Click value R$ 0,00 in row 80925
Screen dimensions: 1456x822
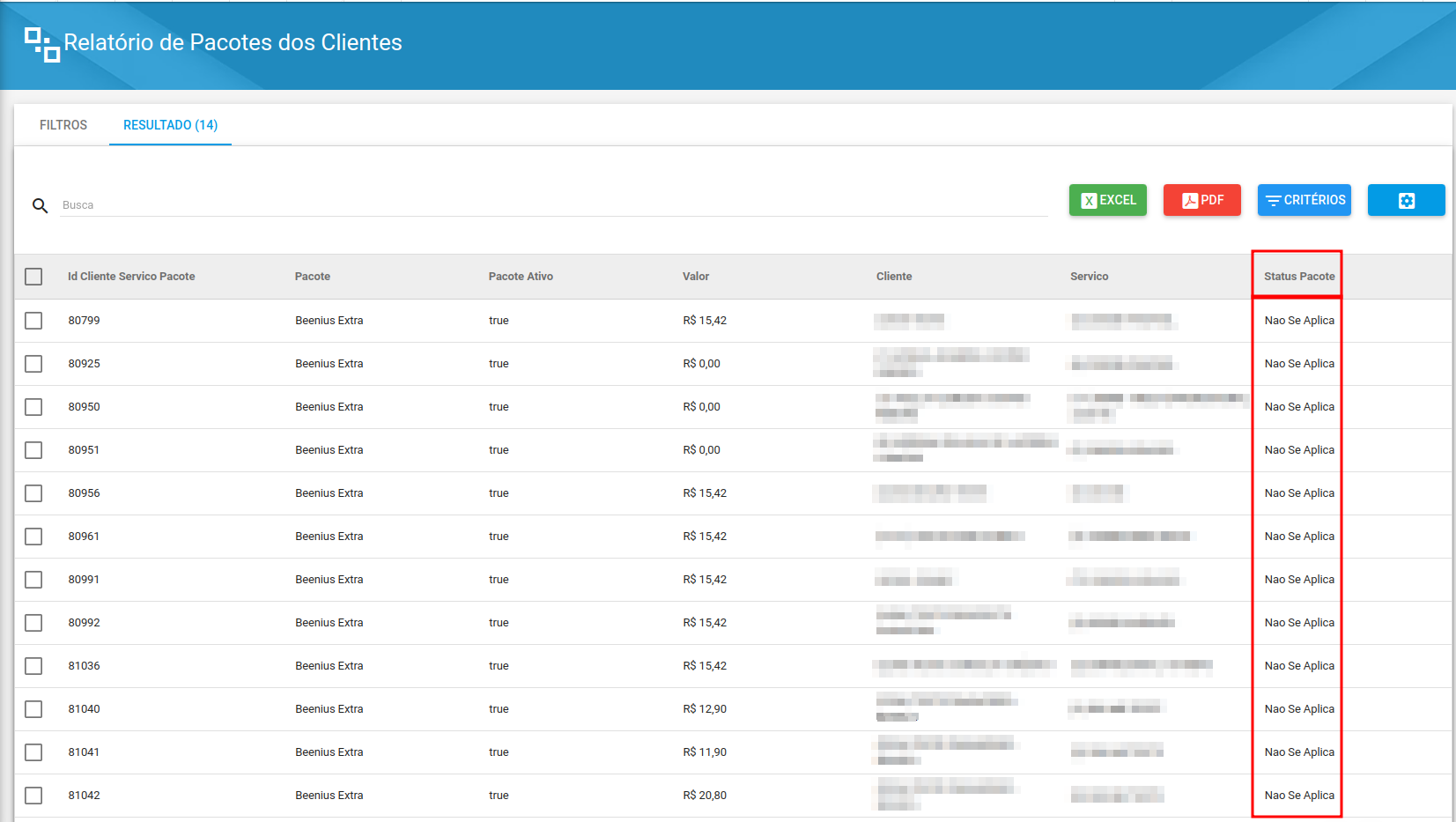pyautogui.click(x=701, y=364)
